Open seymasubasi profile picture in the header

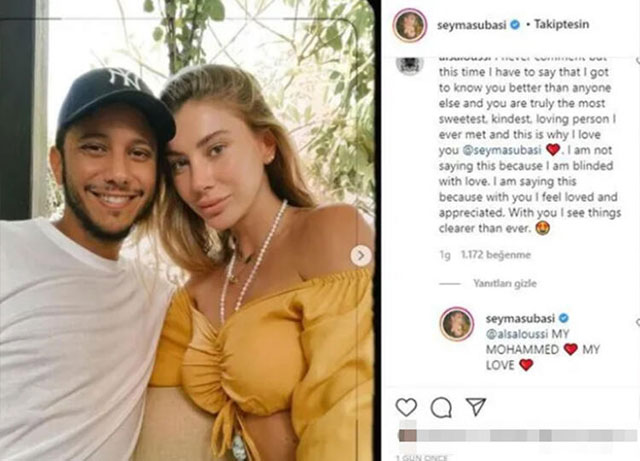pos(410,25)
